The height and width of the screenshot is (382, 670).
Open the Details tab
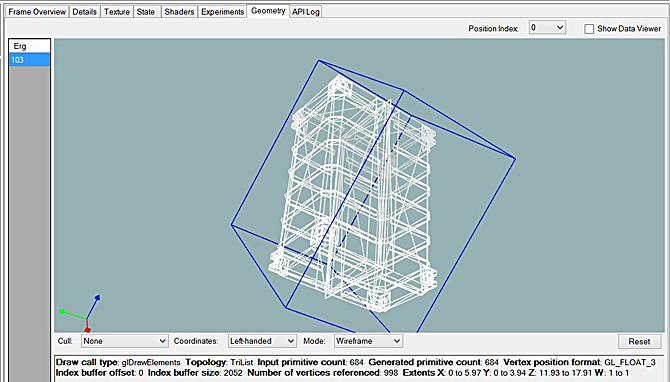(x=84, y=12)
